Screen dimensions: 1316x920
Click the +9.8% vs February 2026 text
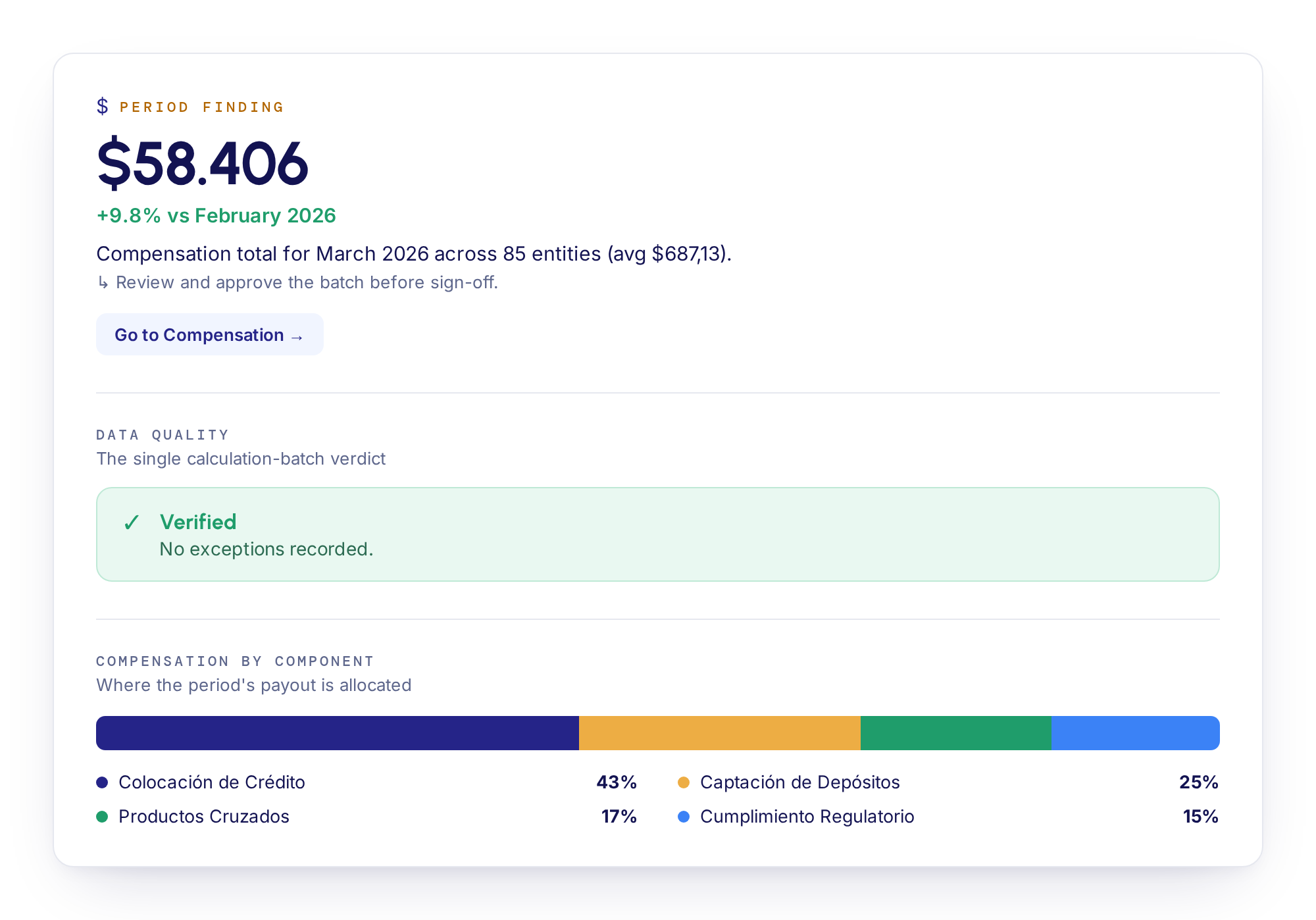[x=216, y=216]
